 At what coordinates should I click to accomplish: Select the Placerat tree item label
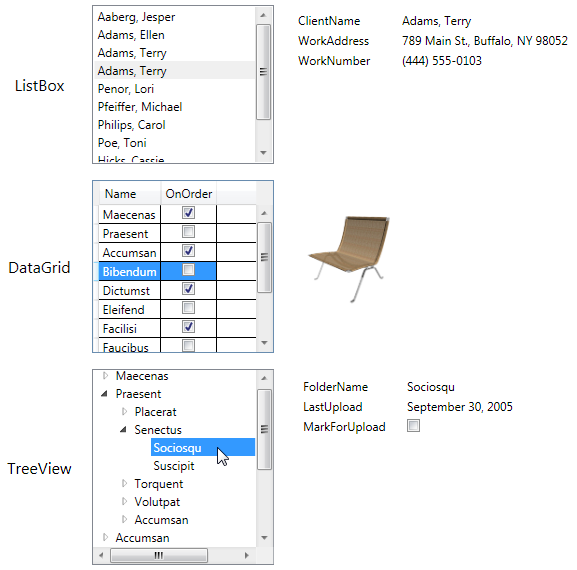point(155,412)
